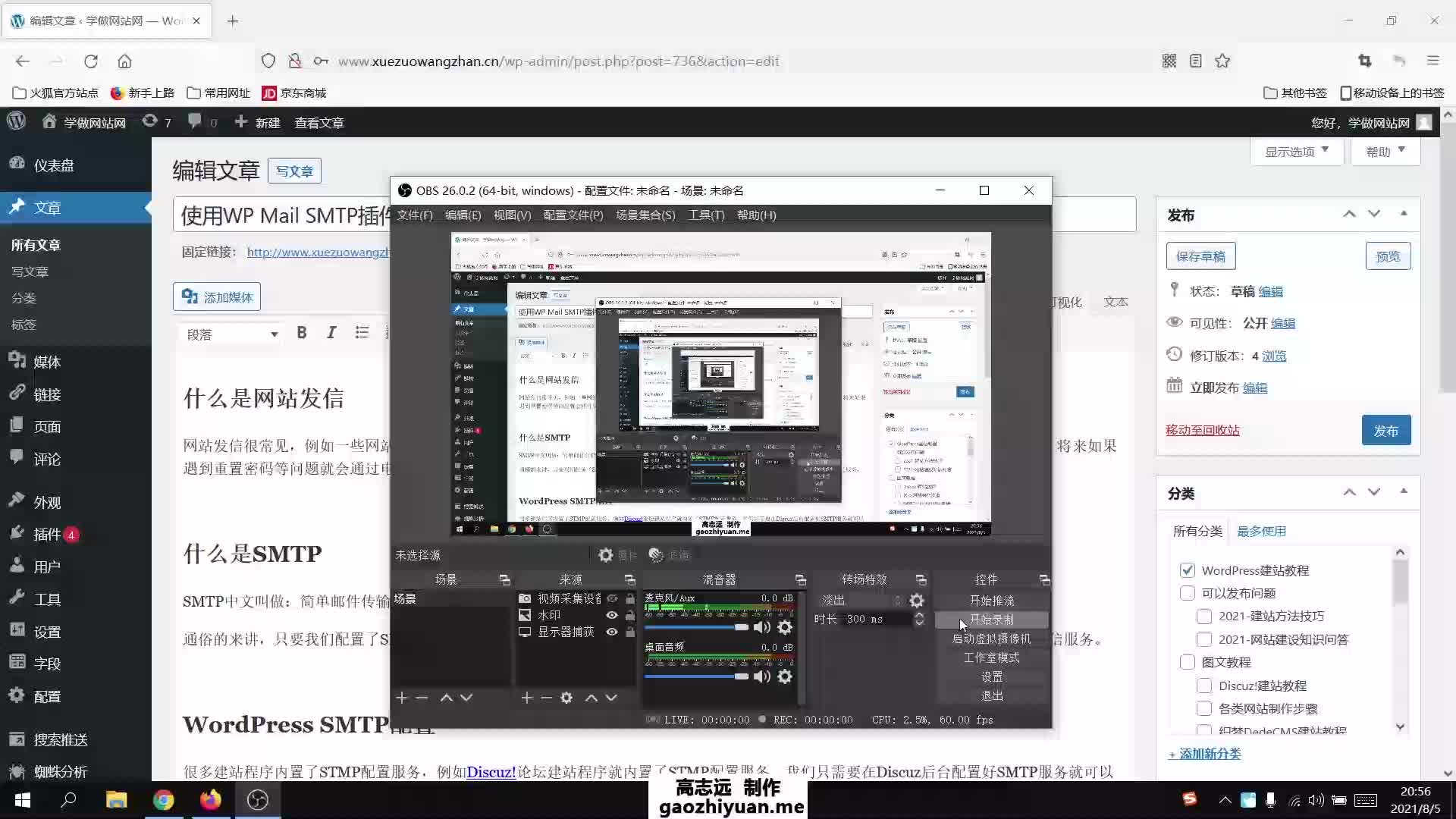
Task: Open OBS 文件(F) menu
Action: click(x=415, y=215)
